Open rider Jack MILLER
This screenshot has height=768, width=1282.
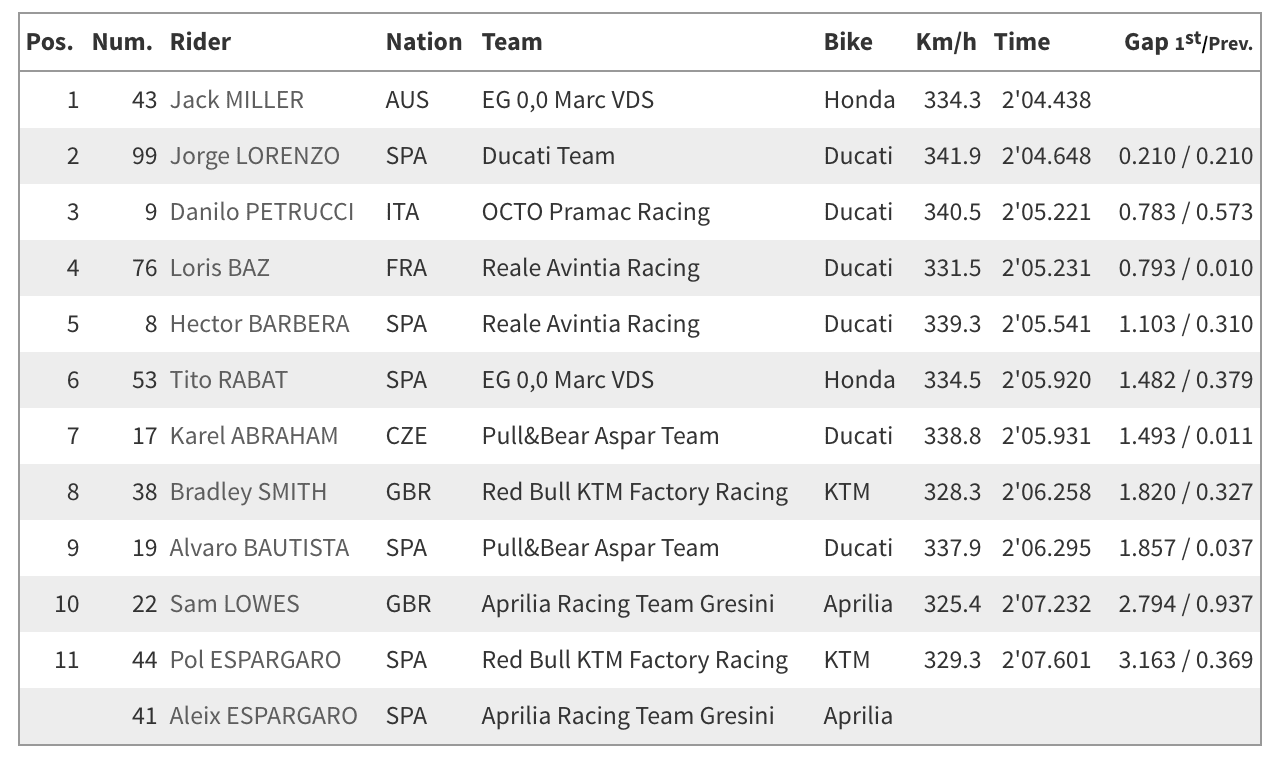[x=237, y=100]
